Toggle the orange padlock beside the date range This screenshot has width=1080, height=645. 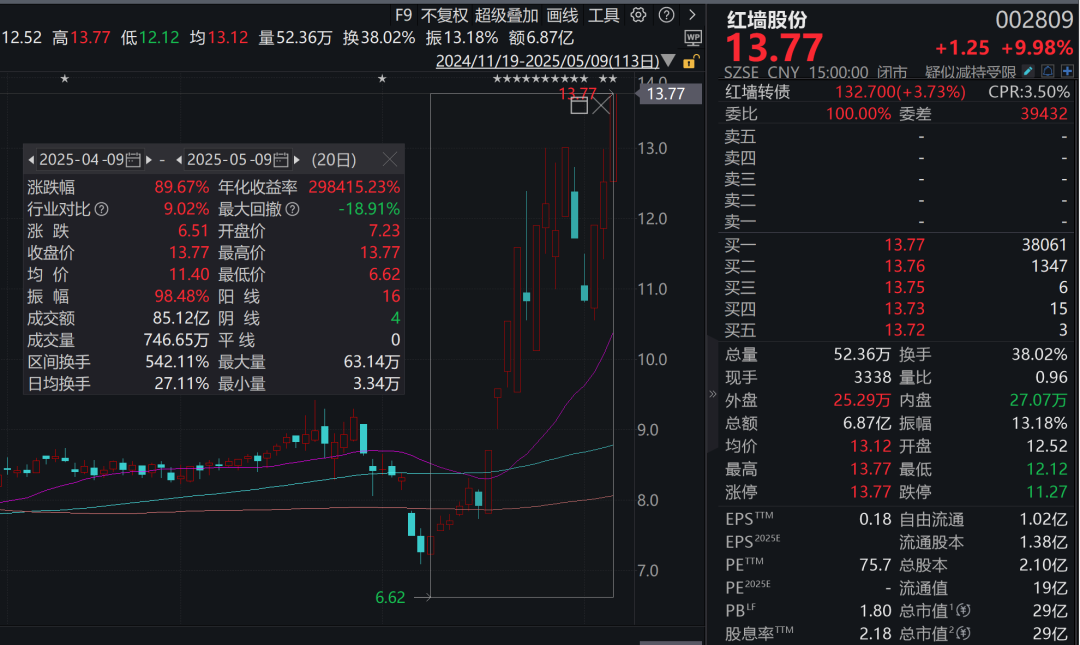pos(690,62)
